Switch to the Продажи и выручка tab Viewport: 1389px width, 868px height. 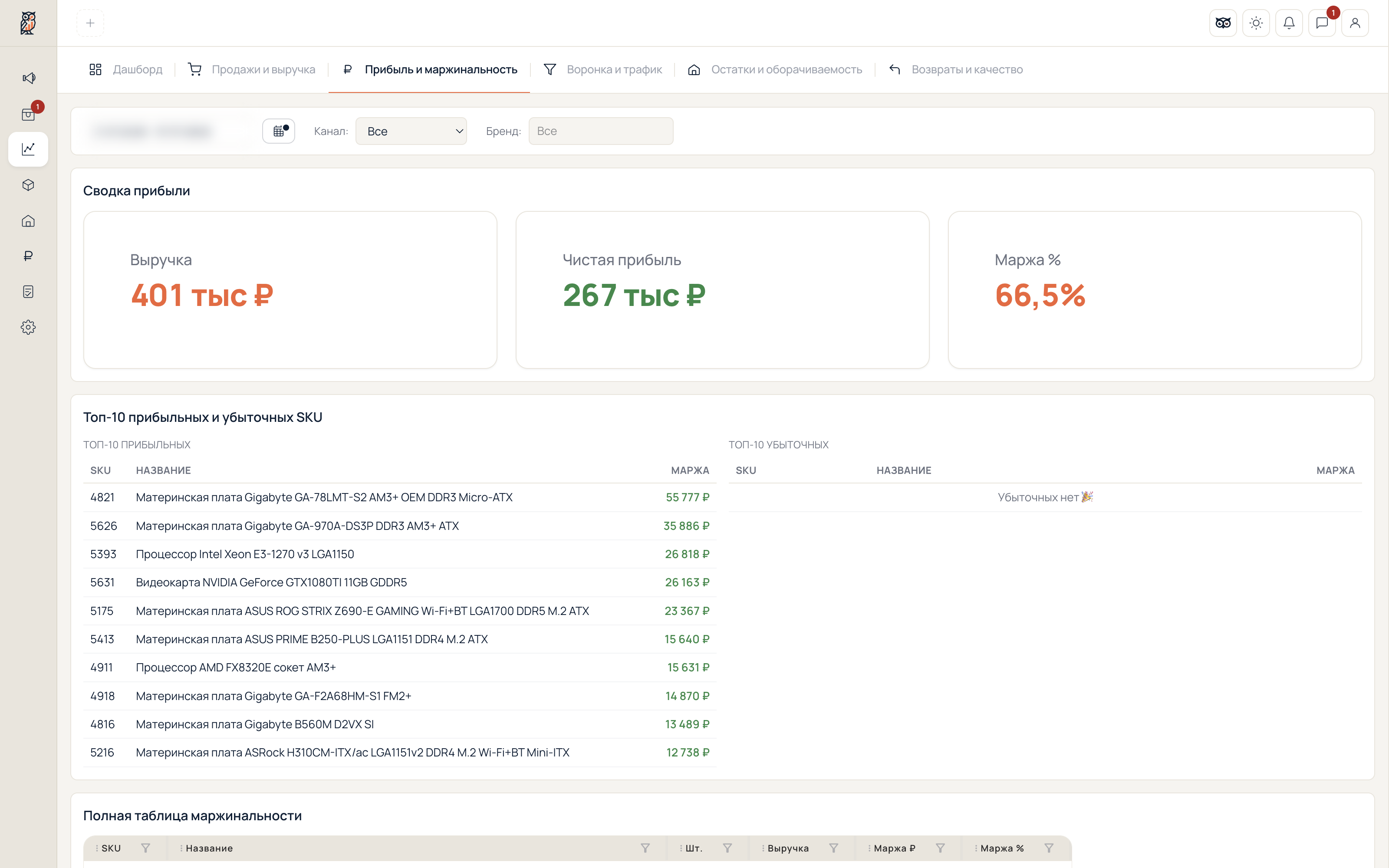(251, 69)
